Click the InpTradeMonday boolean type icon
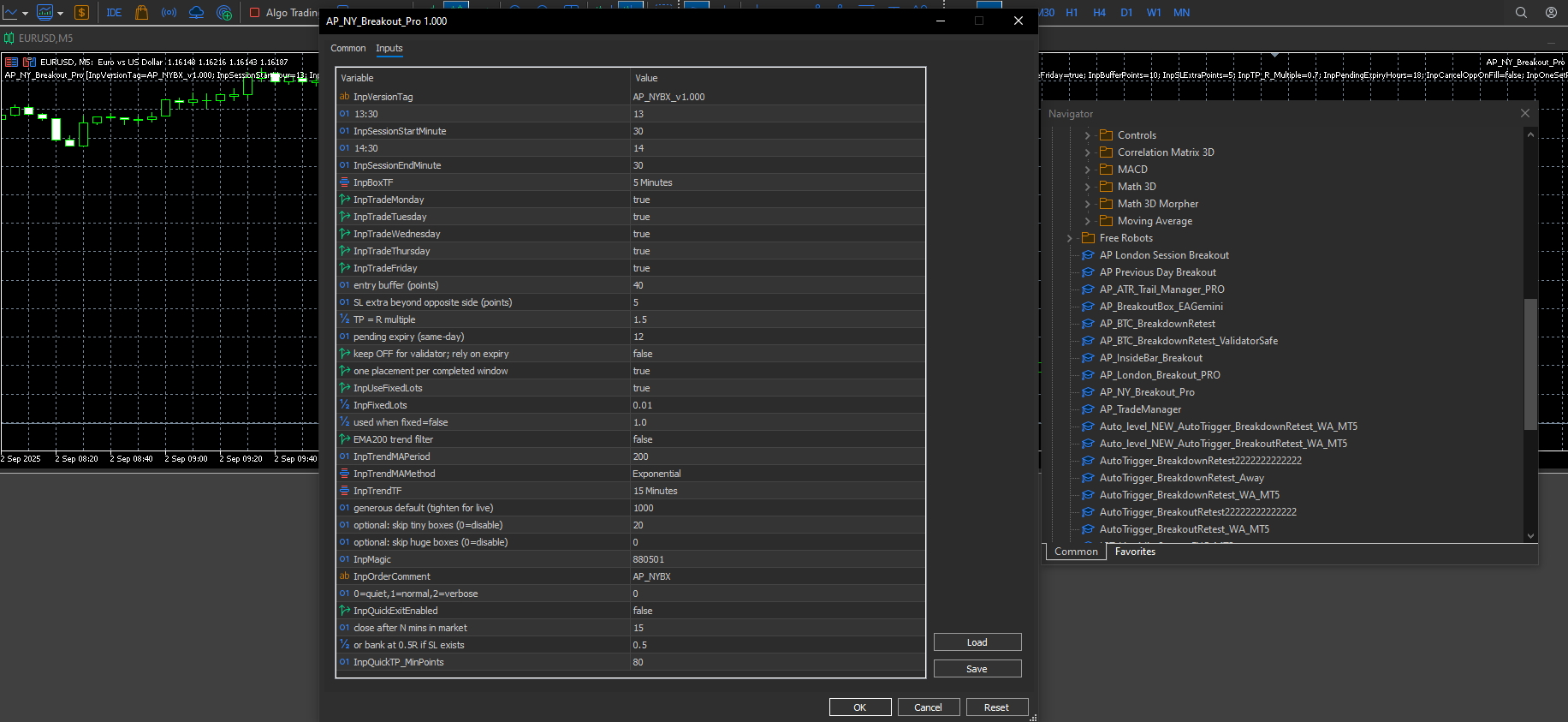The image size is (1568, 722). [344, 200]
